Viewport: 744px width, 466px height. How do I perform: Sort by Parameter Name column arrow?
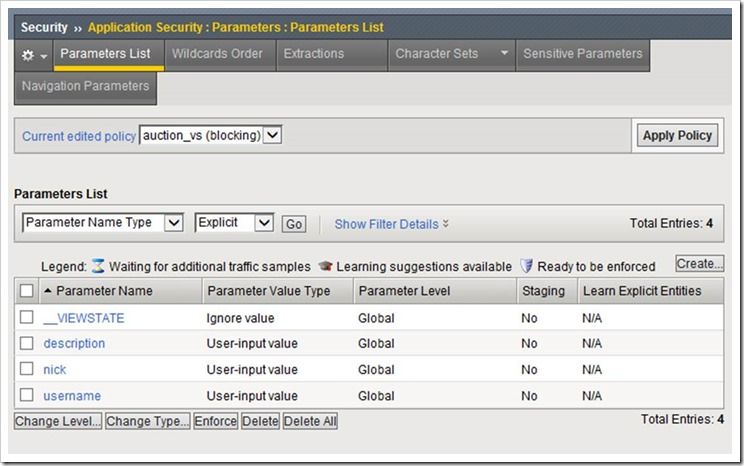pos(48,291)
